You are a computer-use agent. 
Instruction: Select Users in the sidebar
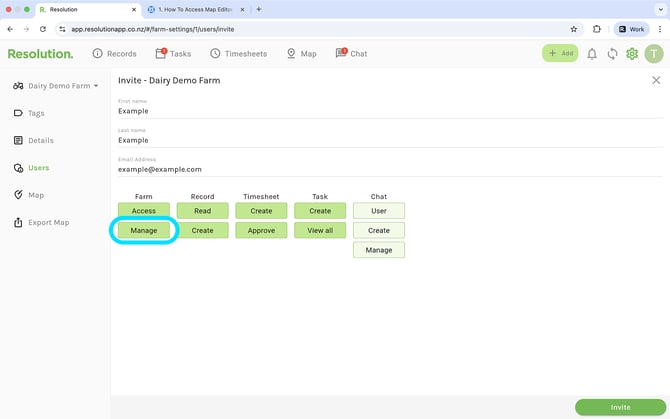pyautogui.click(x=31, y=168)
